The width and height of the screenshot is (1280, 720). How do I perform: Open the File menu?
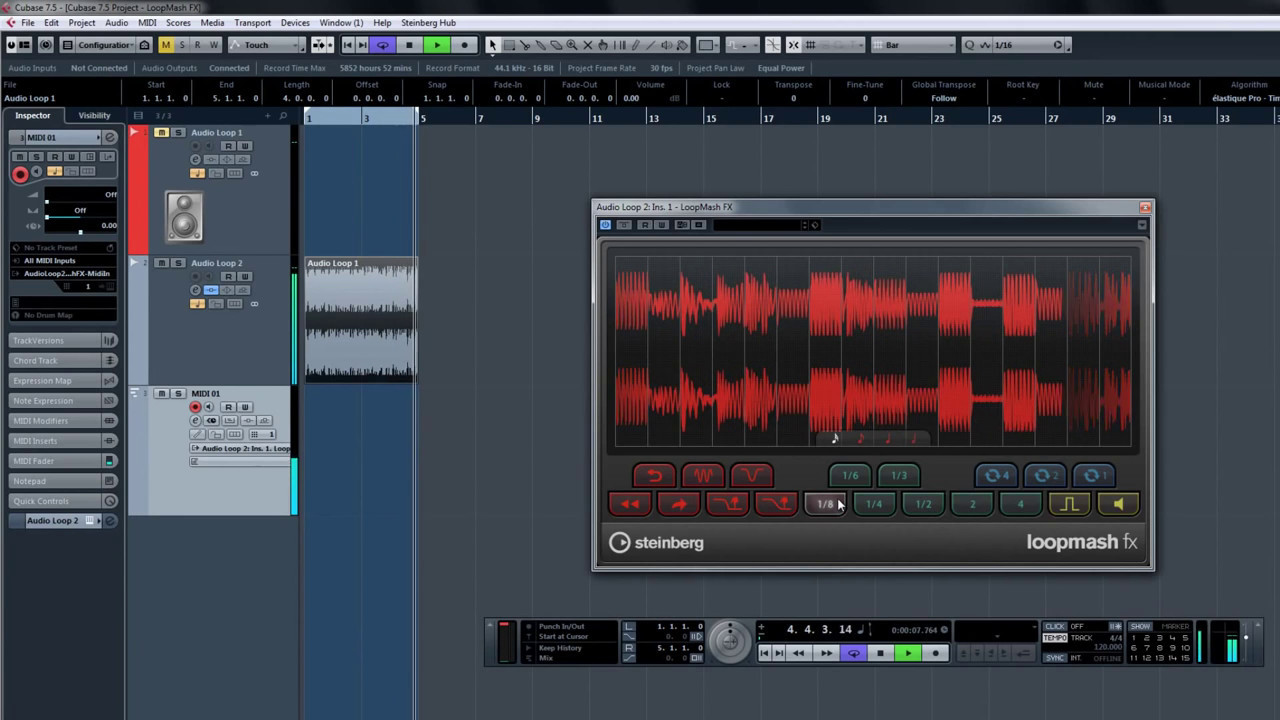pos(27,22)
